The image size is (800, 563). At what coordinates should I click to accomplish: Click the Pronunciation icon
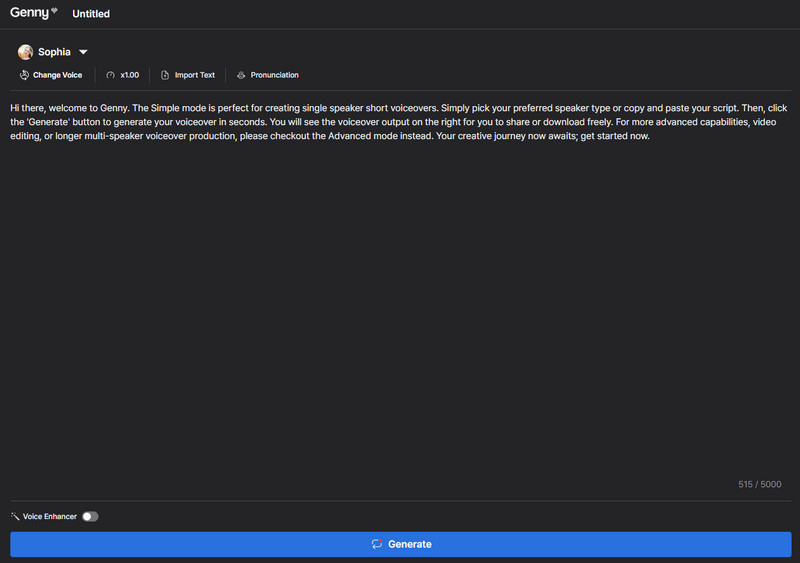241,75
